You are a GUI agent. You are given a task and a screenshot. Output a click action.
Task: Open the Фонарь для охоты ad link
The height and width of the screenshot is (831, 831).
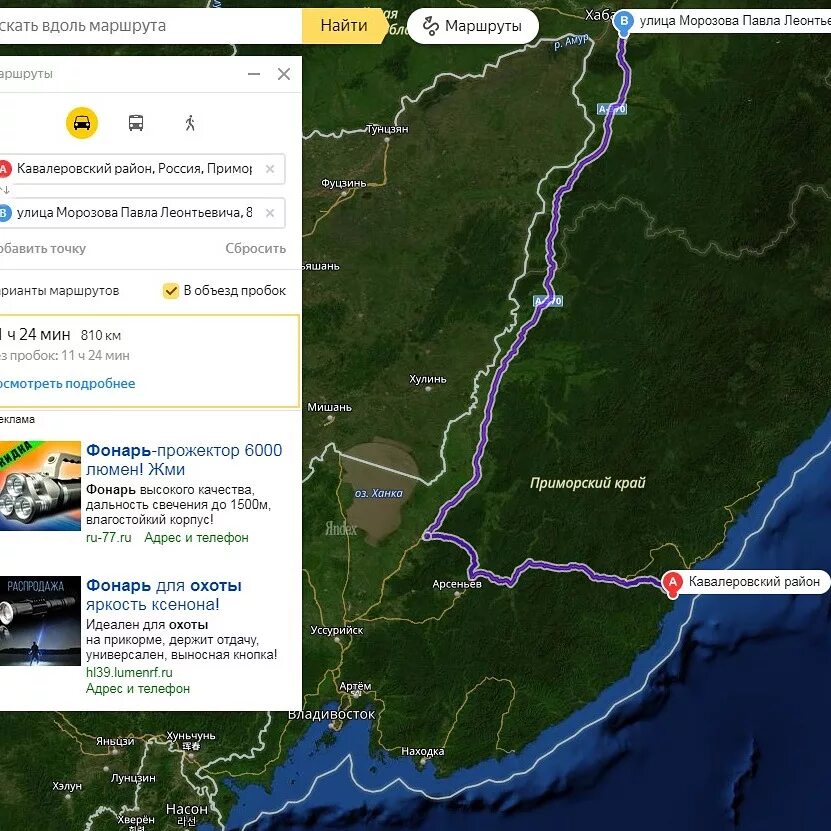click(164, 595)
